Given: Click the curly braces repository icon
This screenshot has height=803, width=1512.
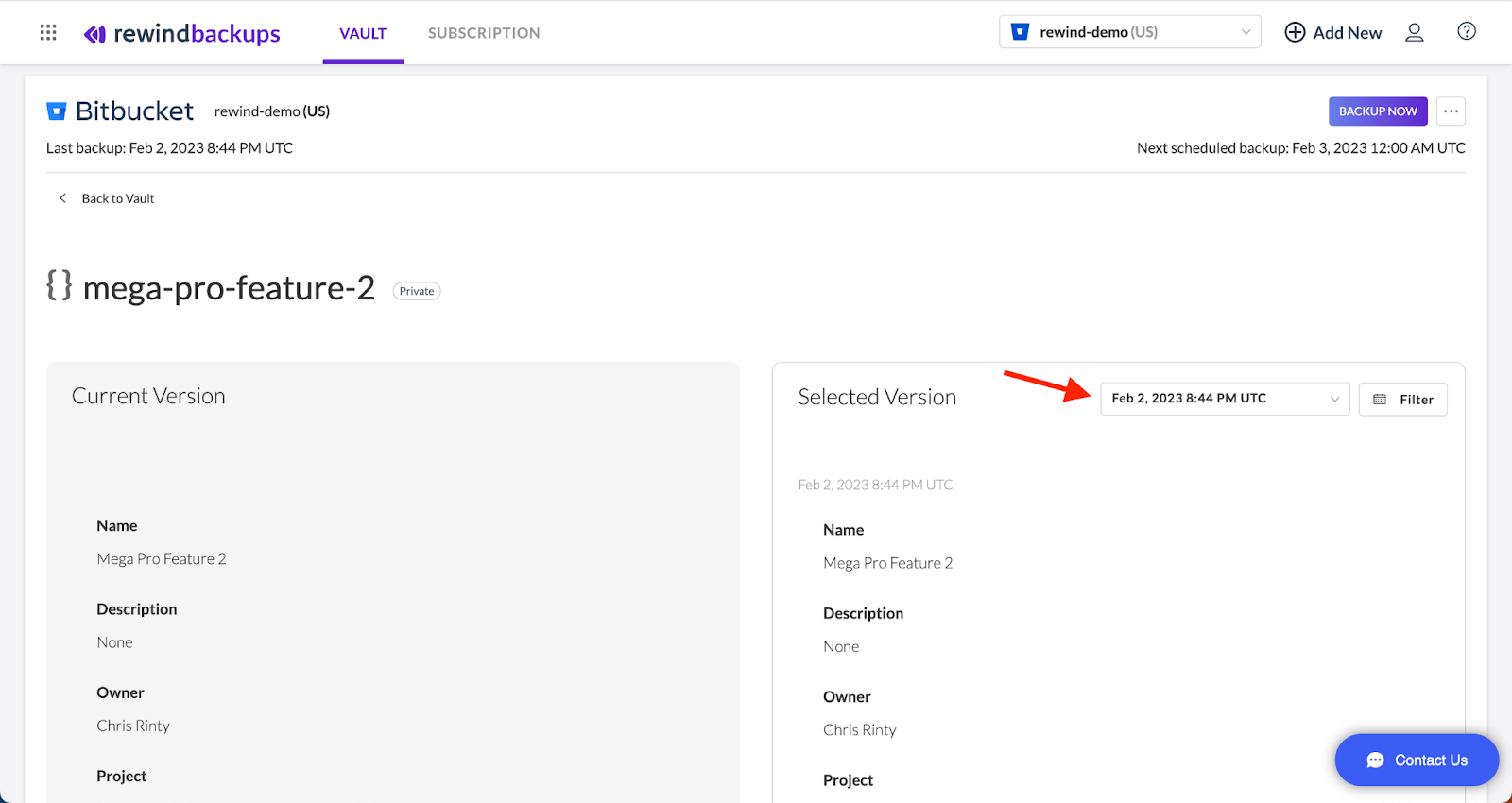Looking at the screenshot, I should [60, 285].
